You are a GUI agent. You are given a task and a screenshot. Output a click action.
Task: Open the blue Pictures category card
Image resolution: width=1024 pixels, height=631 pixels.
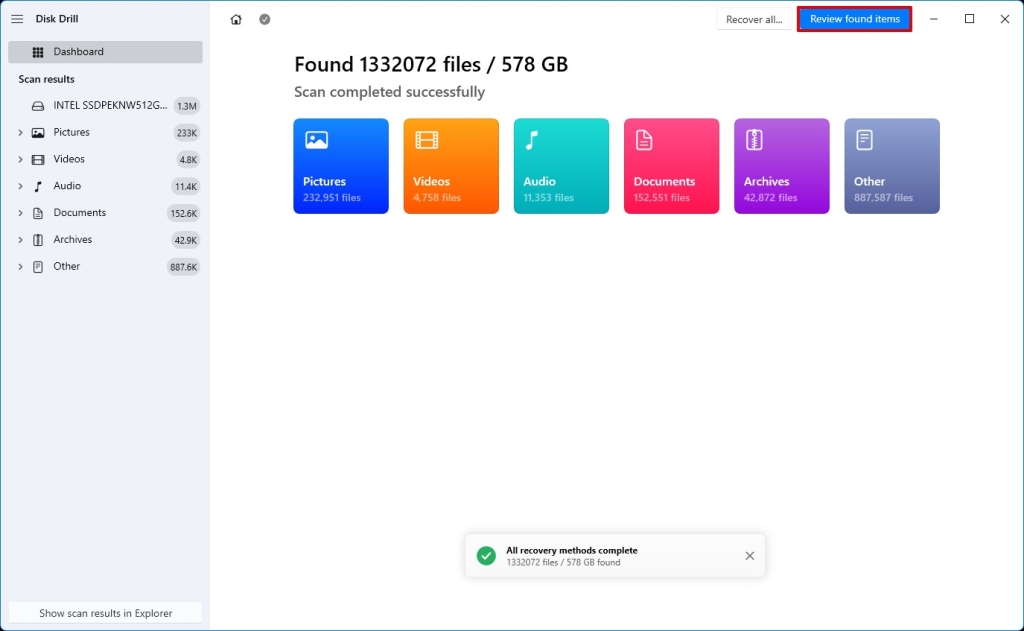click(340, 165)
